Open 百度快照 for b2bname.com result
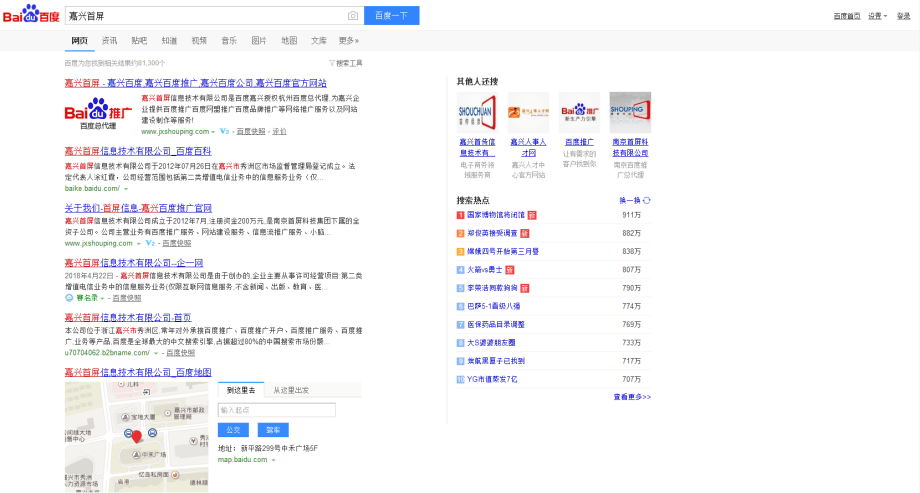Screen dimensions: 920x493 tap(181, 353)
